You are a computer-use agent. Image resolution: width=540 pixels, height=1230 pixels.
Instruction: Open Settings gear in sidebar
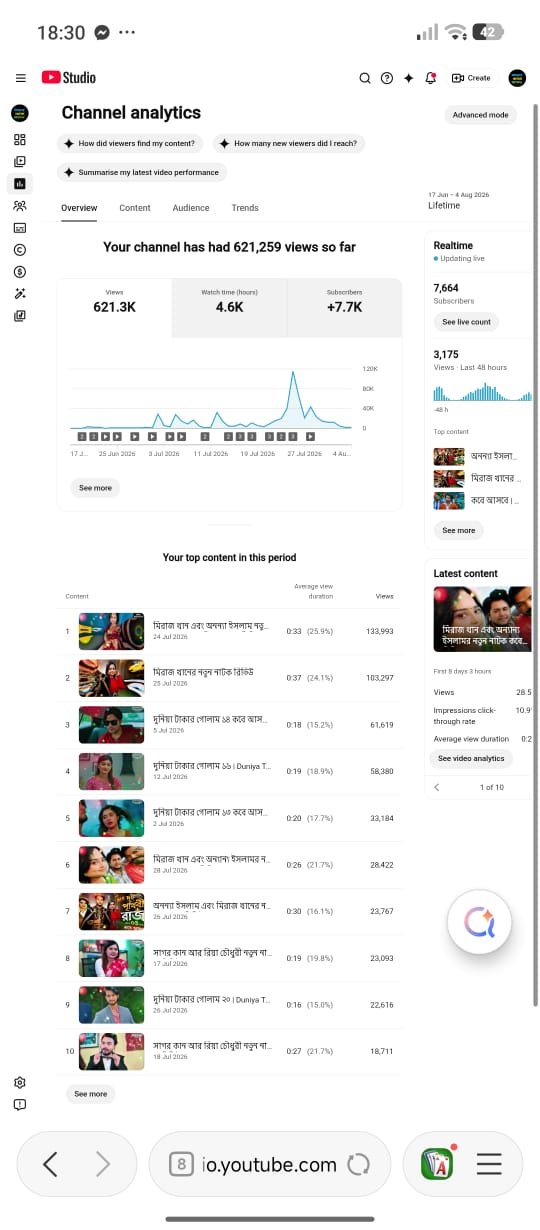point(19,1082)
